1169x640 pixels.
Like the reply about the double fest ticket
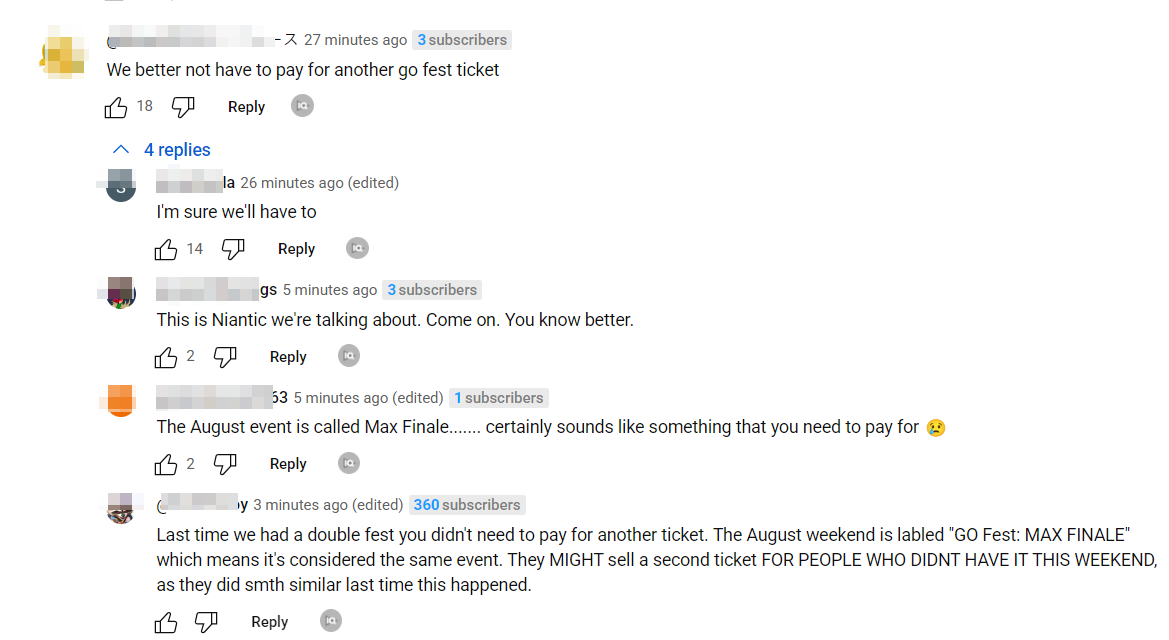tap(166, 621)
